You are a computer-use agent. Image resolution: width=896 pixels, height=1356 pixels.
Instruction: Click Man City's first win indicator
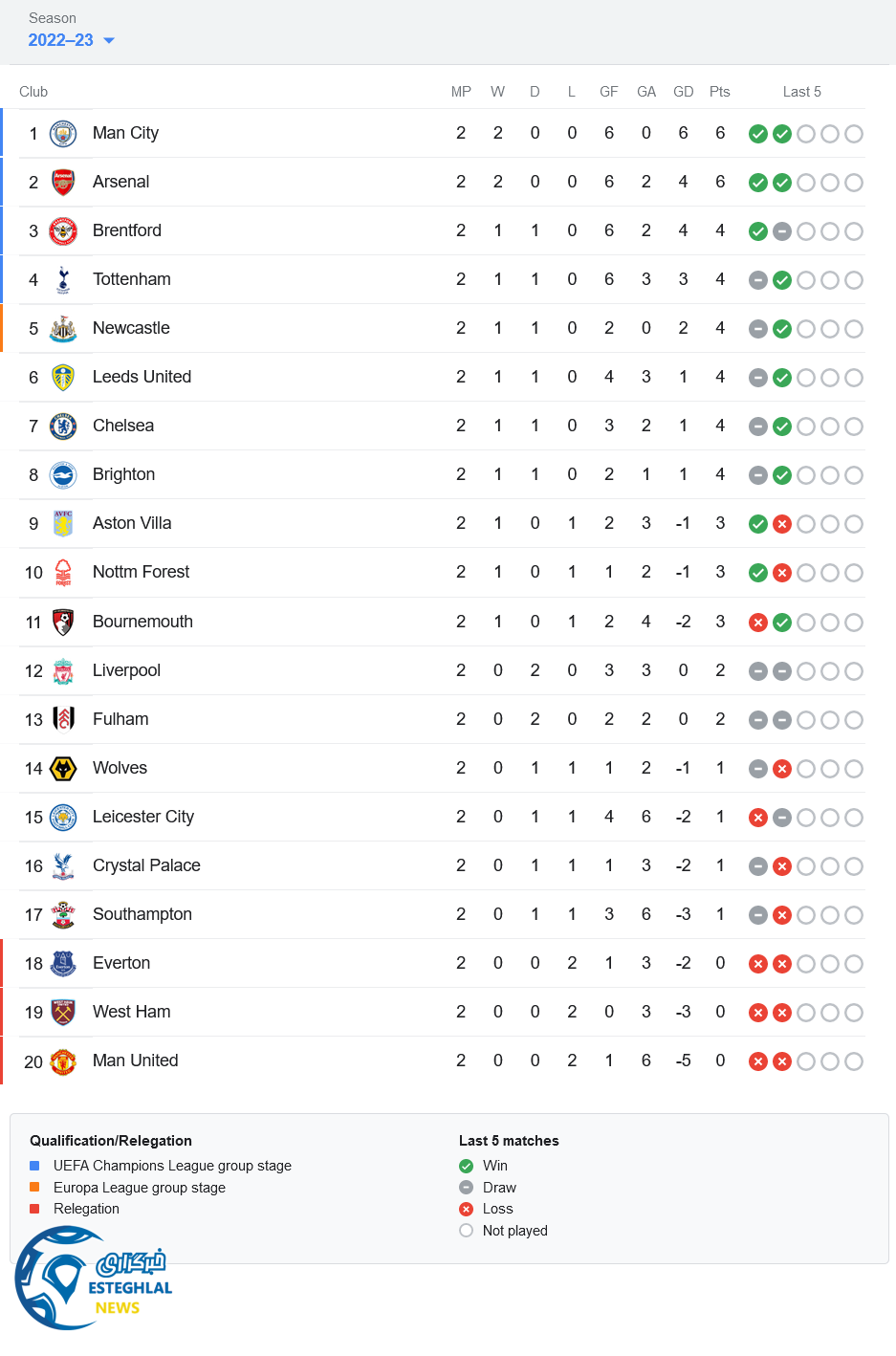tap(758, 134)
